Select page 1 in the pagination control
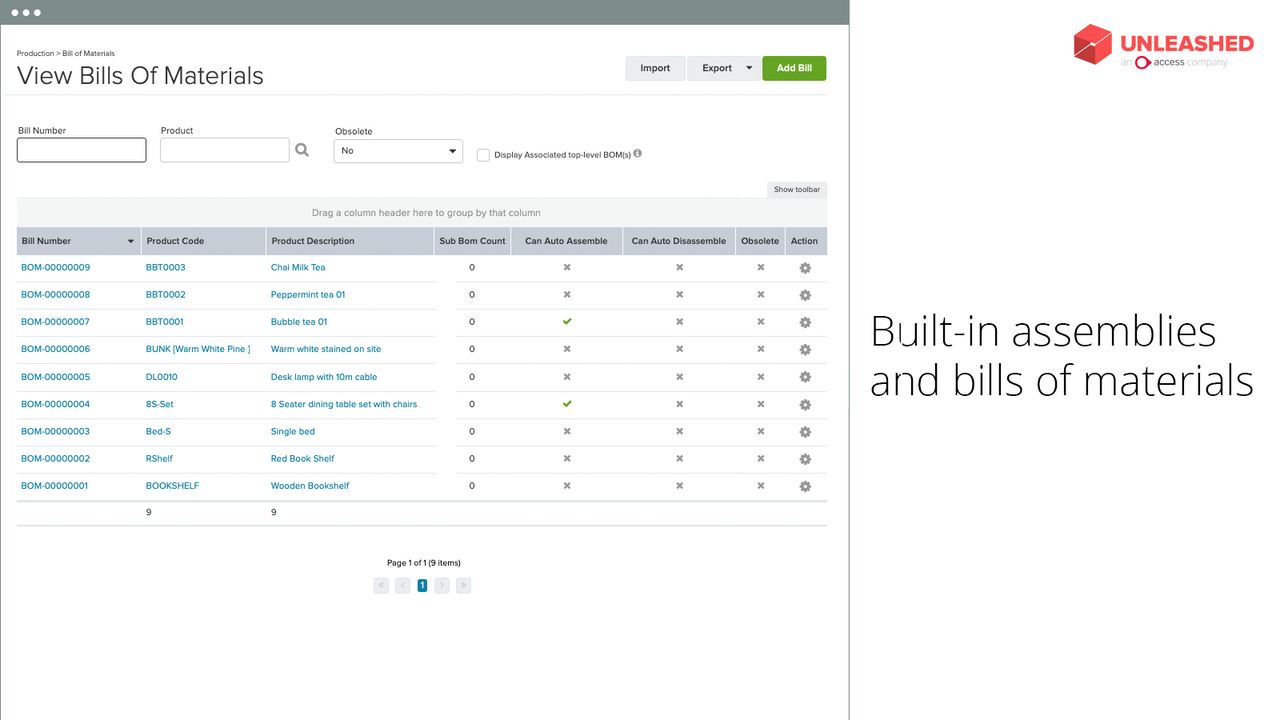This screenshot has height=720, width=1280. click(422, 585)
